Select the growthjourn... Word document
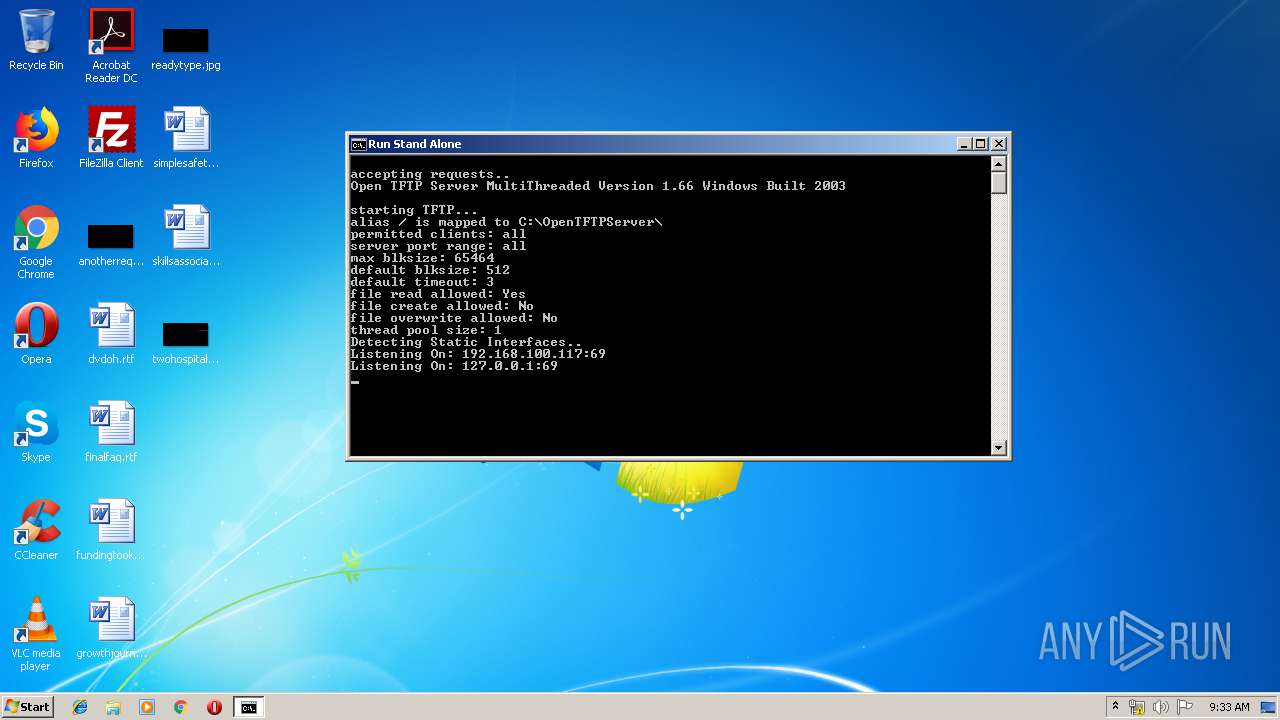Image resolution: width=1280 pixels, height=720 pixels. [x=111, y=628]
